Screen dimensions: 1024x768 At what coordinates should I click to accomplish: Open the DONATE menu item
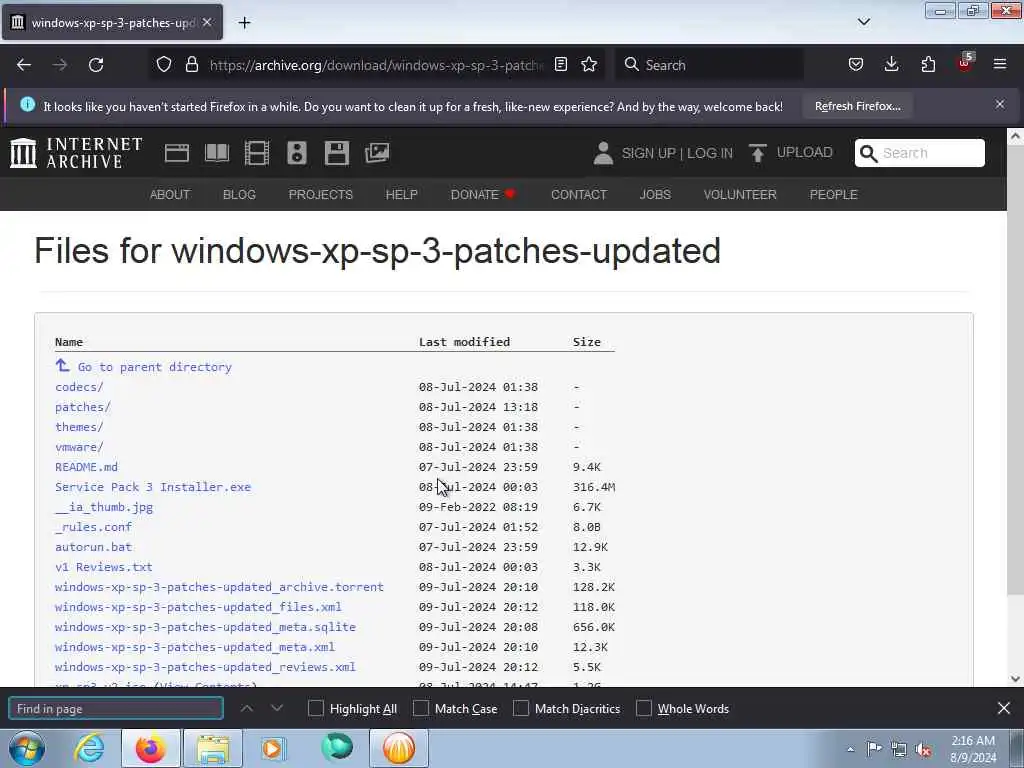pyautogui.click(x=483, y=195)
